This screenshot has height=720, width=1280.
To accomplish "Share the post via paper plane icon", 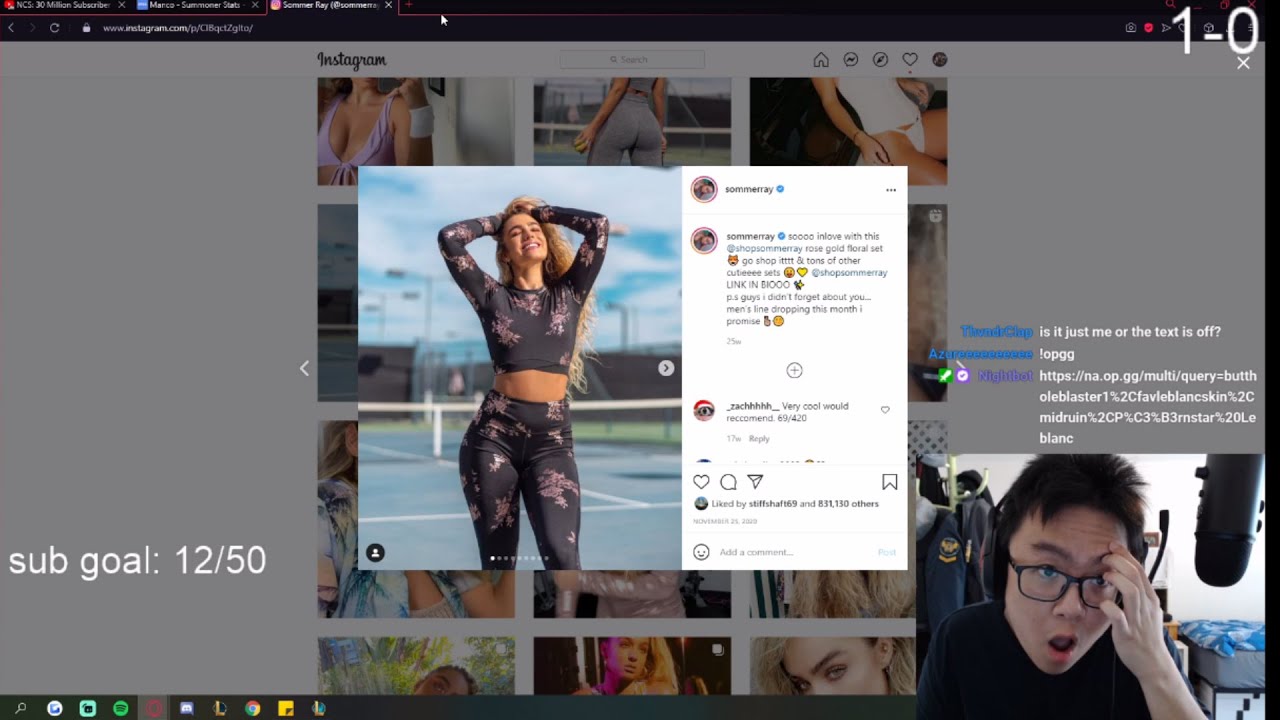I will 755,482.
